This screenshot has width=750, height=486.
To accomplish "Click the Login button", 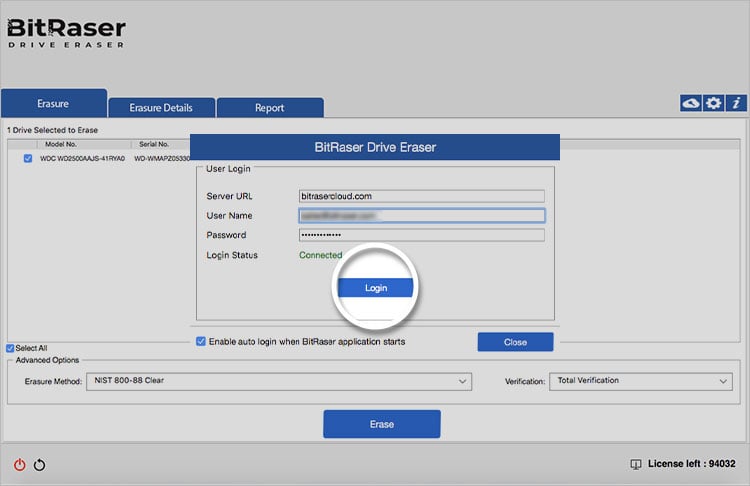I will pyautogui.click(x=375, y=288).
